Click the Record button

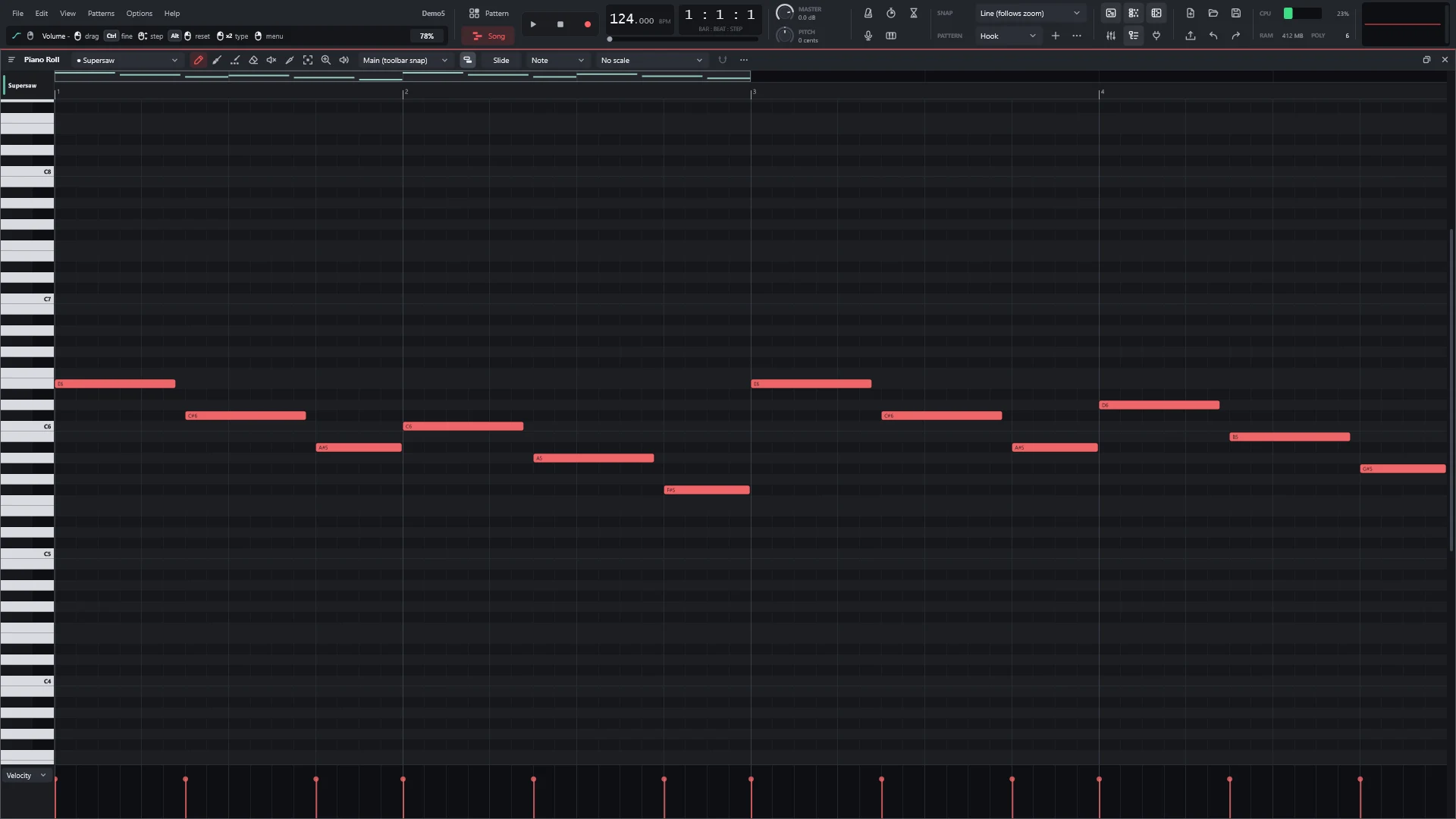tap(588, 24)
